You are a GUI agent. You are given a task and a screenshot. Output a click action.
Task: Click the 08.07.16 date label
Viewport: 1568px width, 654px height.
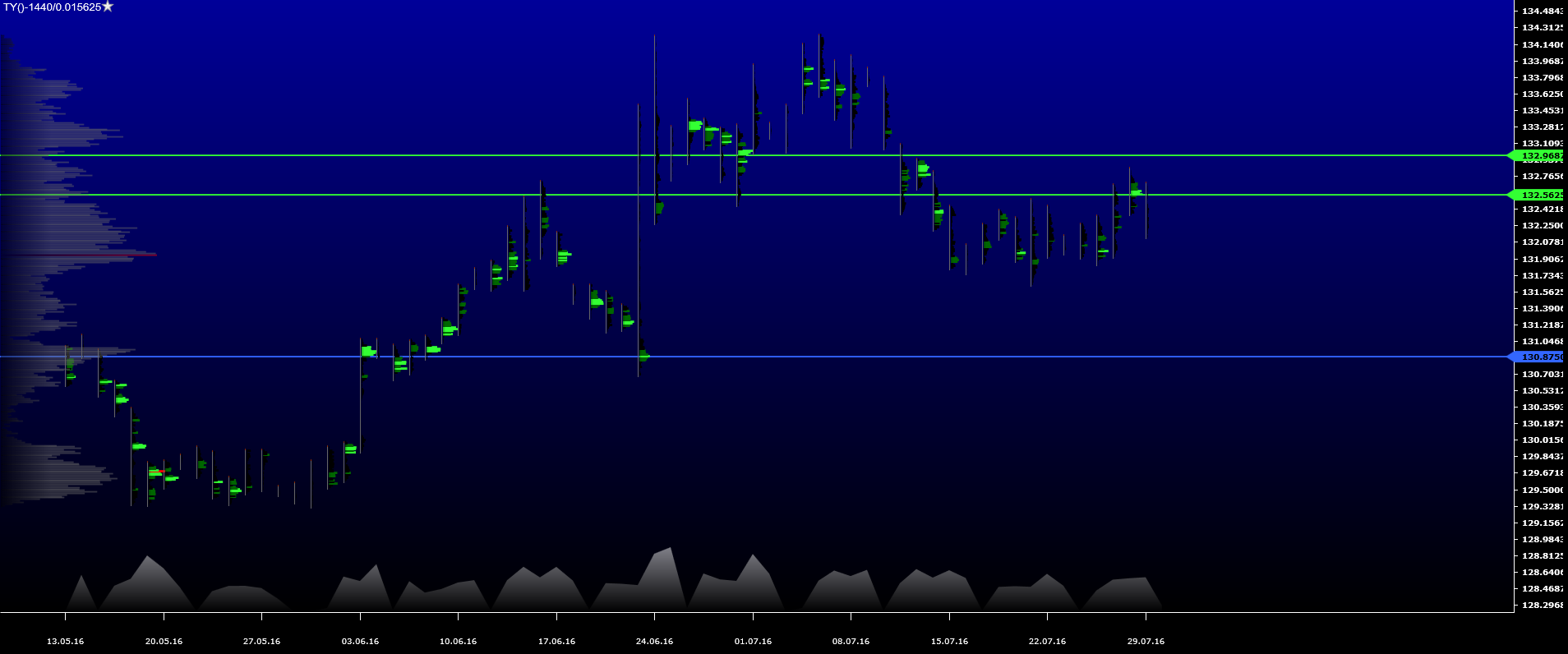851,641
